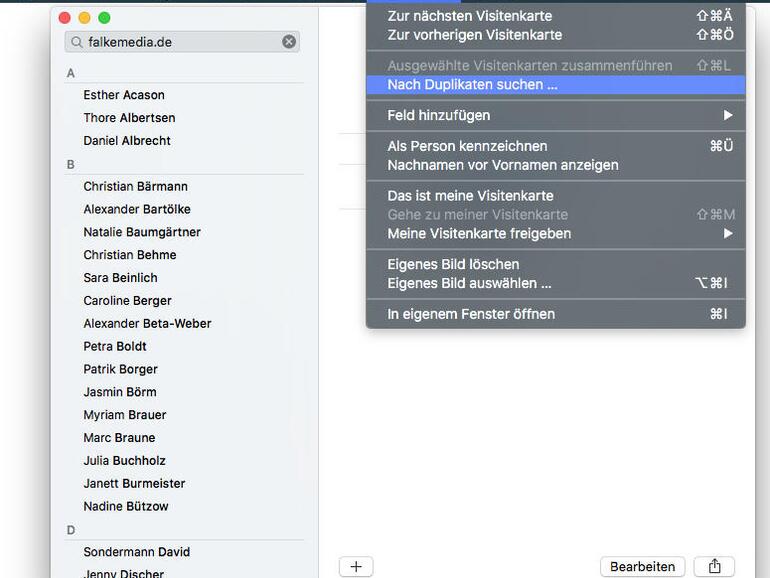Select Als Person kennzeichnen
770x578 pixels.
click(467, 146)
